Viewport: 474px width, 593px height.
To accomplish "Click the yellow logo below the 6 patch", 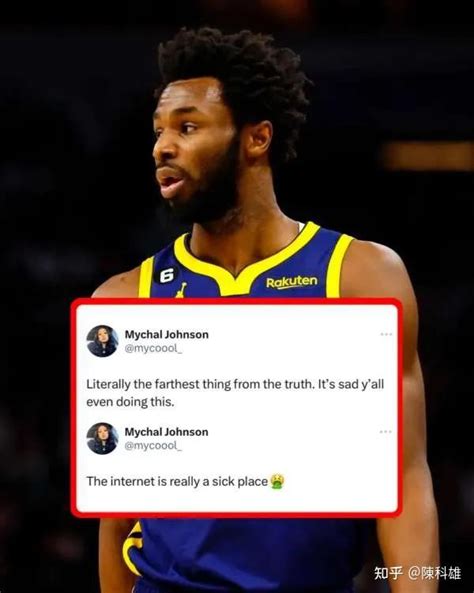I will [181, 290].
